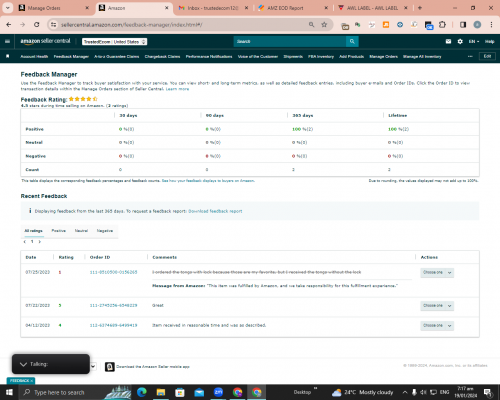Viewport: 500px width, 400px height.
Task: Click the bookmark icon in the favorites bar
Action: (x=8, y=56)
